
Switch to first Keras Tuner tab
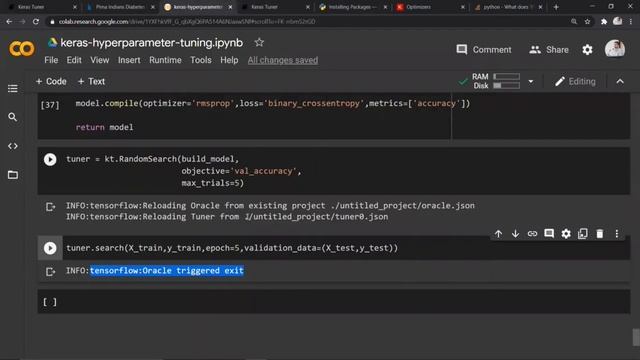(x=41, y=7)
